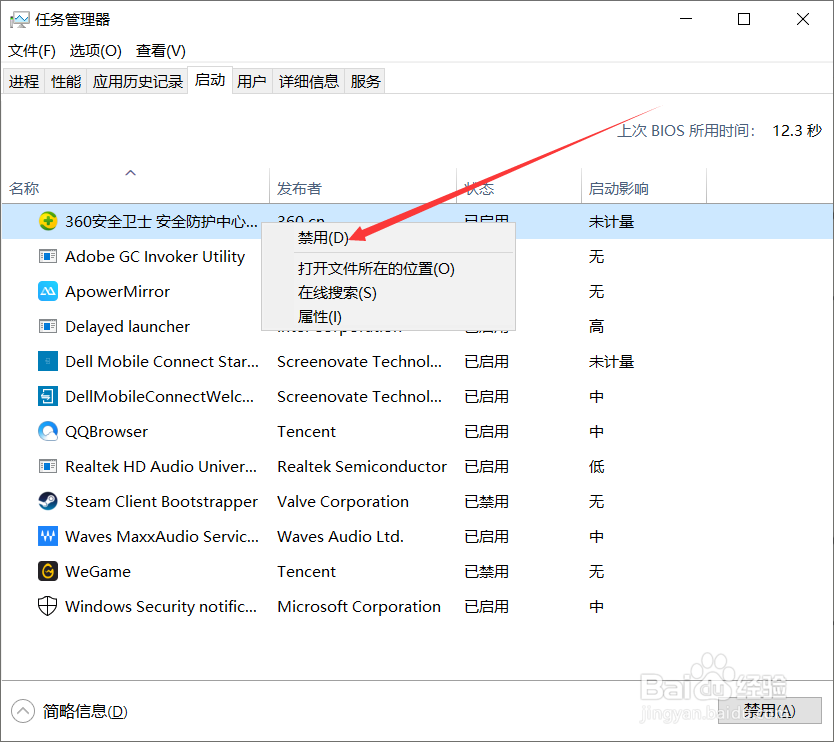Switch to the 详细信息 tab

[x=309, y=81]
